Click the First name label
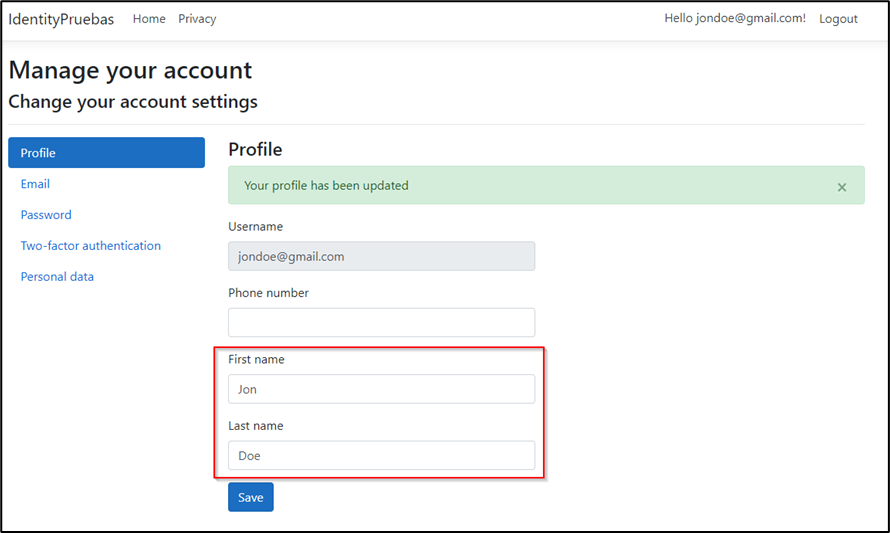The image size is (890, 533). pyautogui.click(x=256, y=359)
